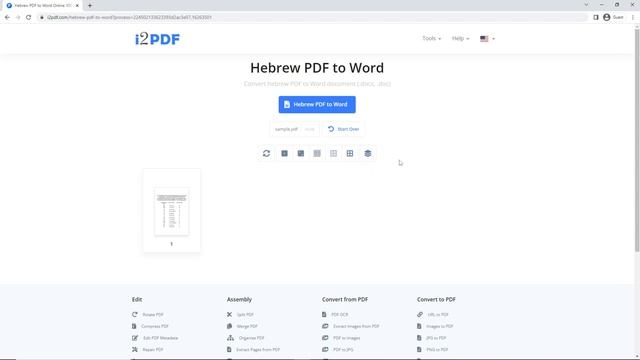The image size is (640, 360).
Task: Open the URL to PDF link
Action: [438, 315]
